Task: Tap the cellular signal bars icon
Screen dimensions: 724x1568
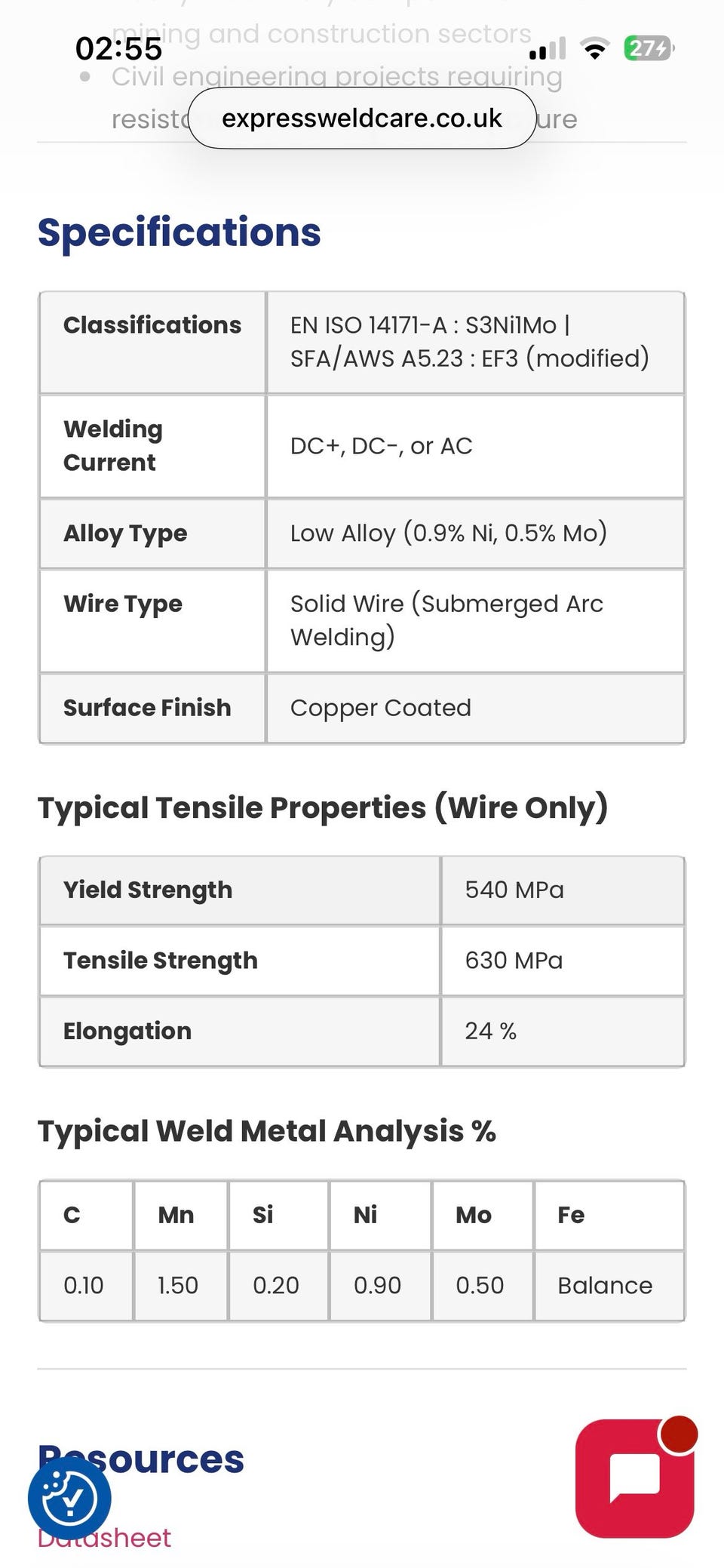Action: click(x=548, y=49)
